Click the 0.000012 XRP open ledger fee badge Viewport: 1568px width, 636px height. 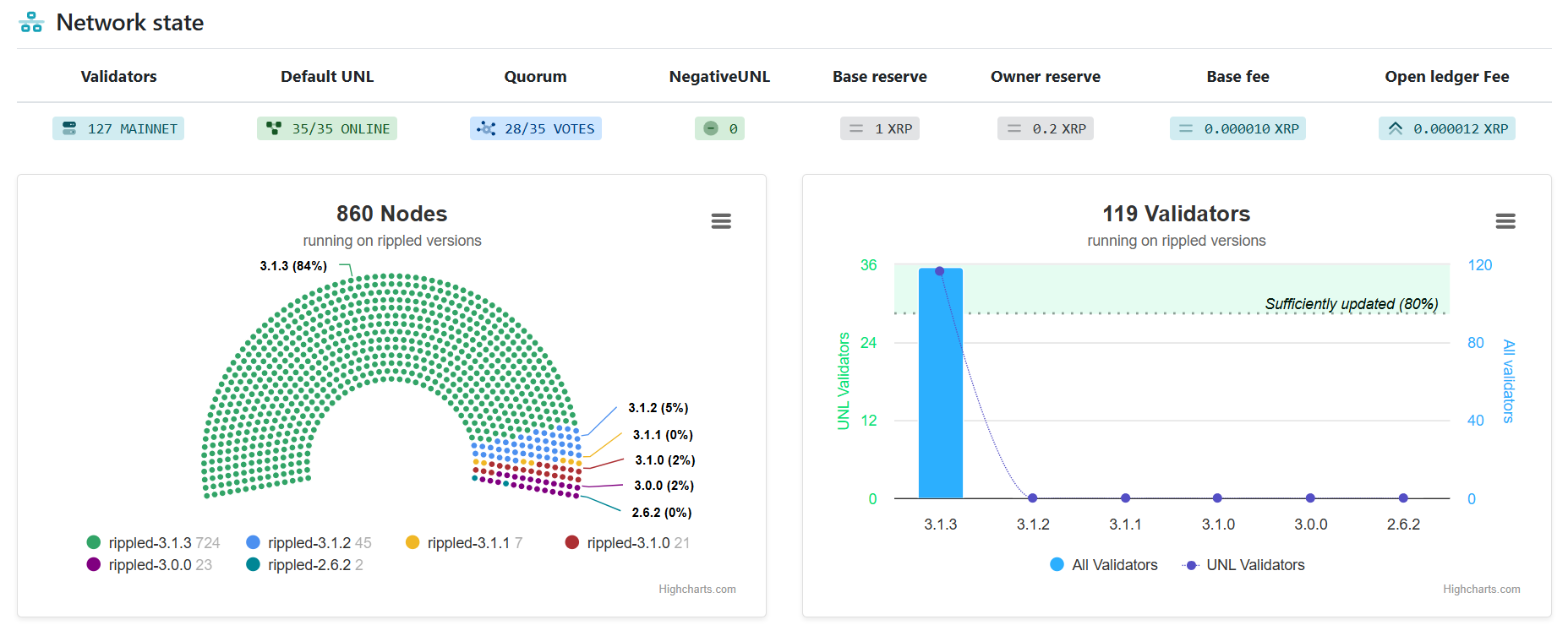click(x=1447, y=128)
